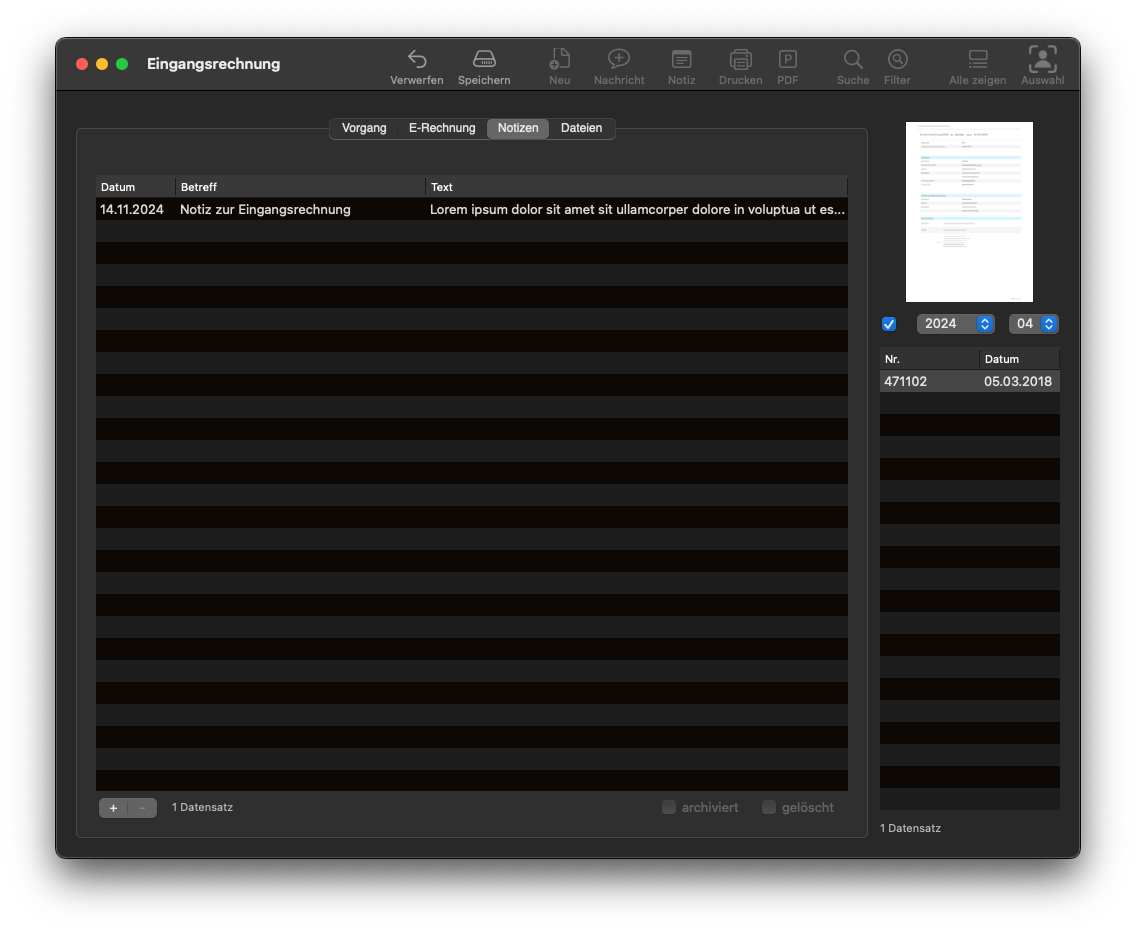
Task: Open the E-Rechnung tab
Action: click(x=442, y=128)
